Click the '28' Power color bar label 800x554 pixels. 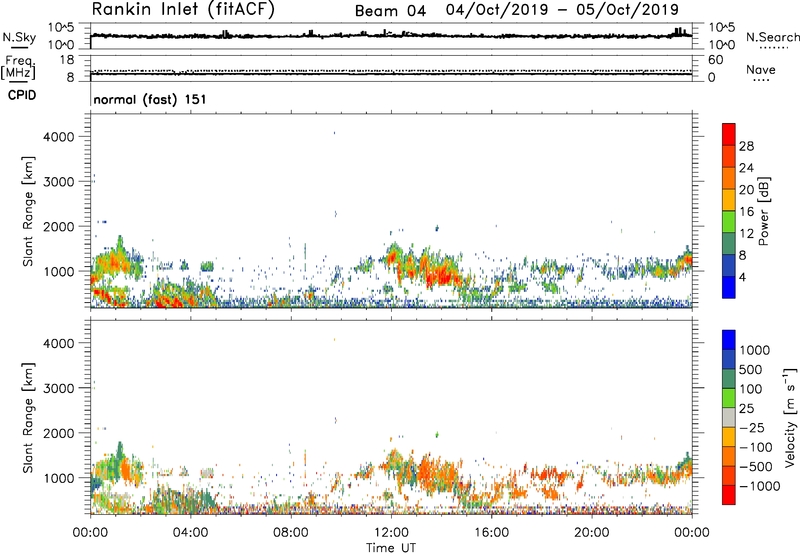pyautogui.click(x=746, y=146)
